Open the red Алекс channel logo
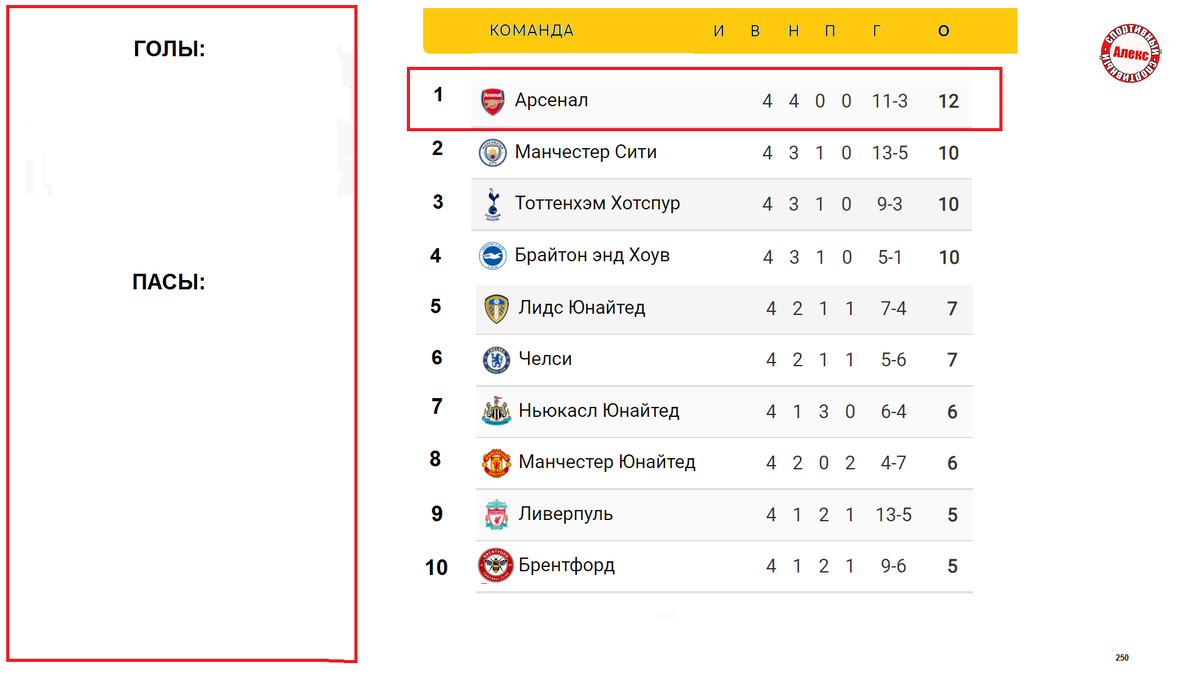1200x675 pixels. (1130, 55)
